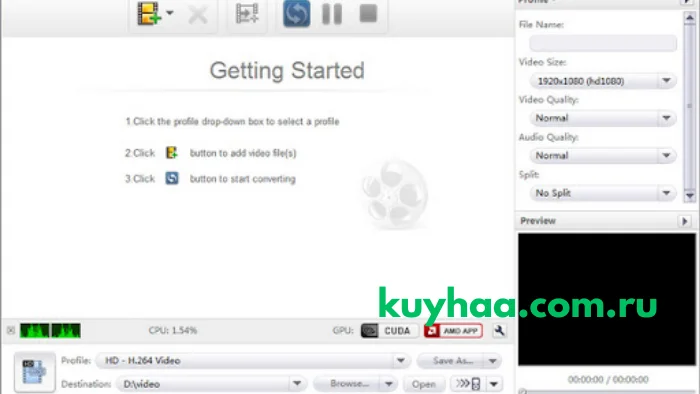This screenshot has height=394, width=700.
Task: Click the convert icon in Getting Started step 3
Action: [x=172, y=178]
